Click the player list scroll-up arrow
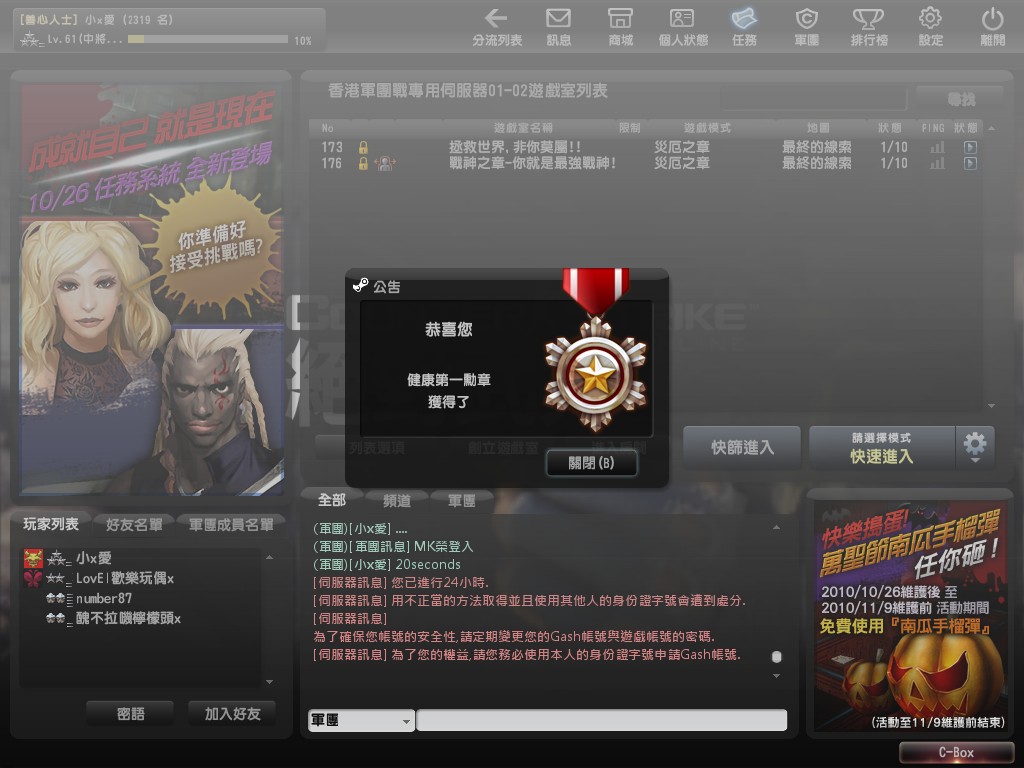The height and width of the screenshot is (768, 1024). 270,557
